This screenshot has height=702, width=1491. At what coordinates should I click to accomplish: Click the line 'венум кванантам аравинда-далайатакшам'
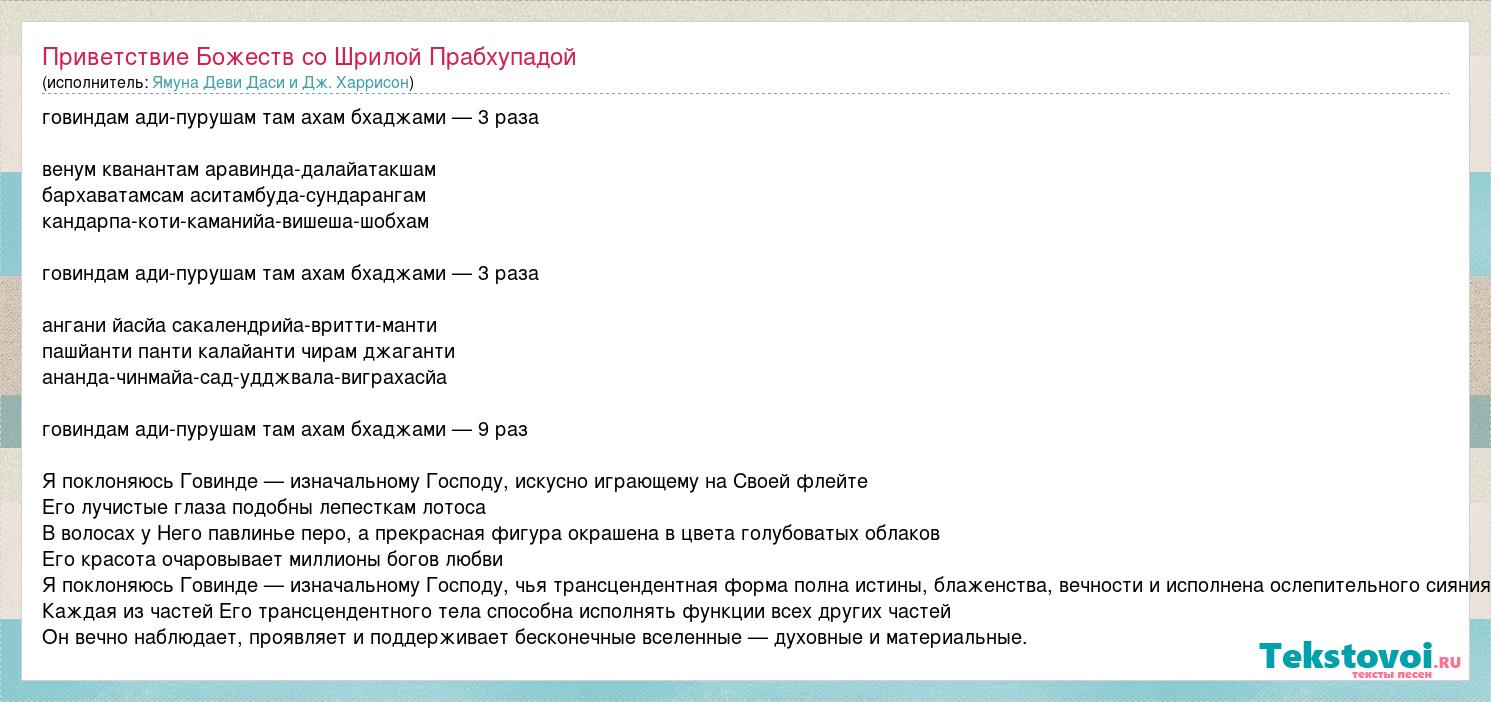[239, 170]
